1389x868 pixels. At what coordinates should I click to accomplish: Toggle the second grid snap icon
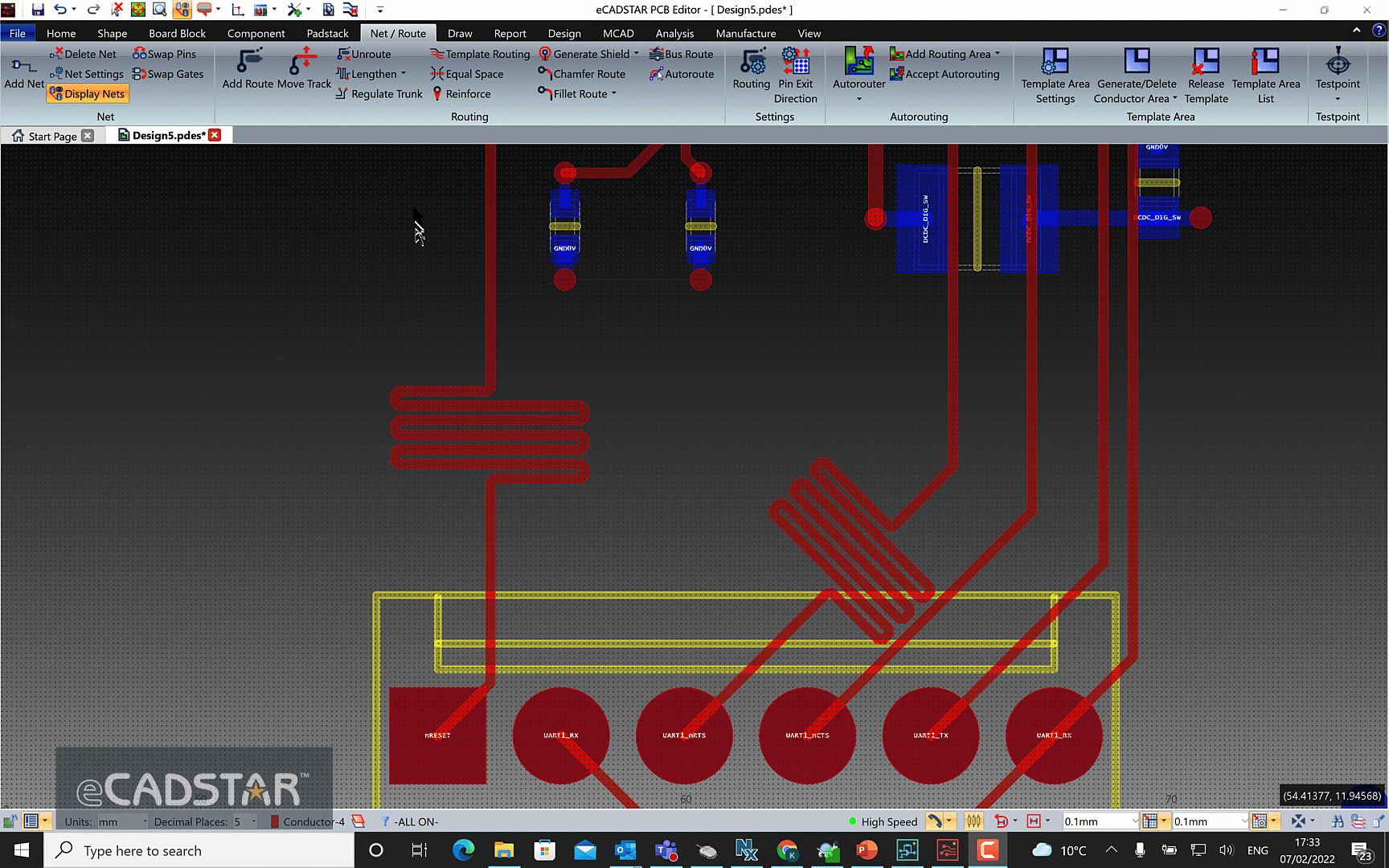(x=1260, y=821)
